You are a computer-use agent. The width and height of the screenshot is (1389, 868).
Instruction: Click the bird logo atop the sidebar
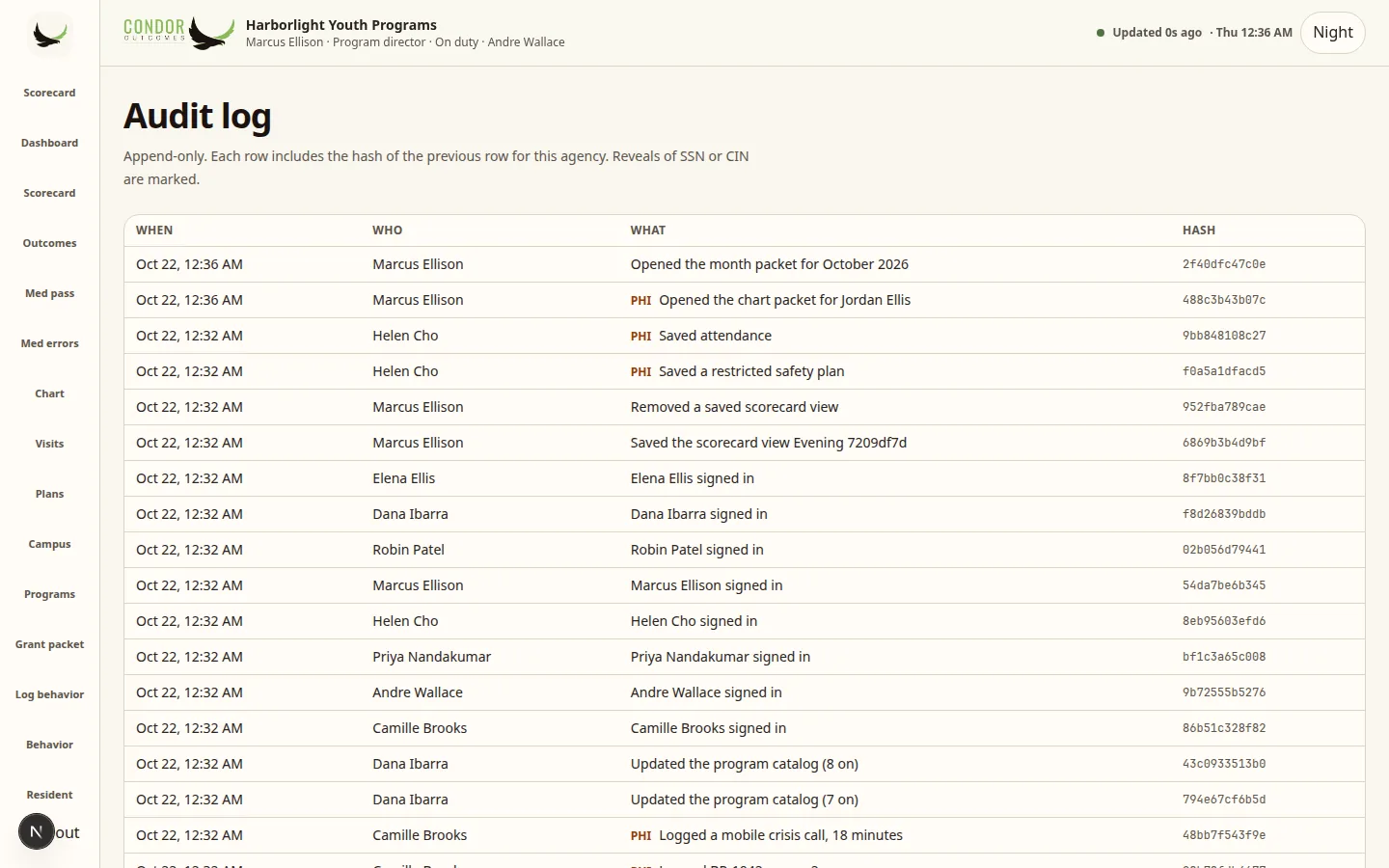tap(49, 35)
